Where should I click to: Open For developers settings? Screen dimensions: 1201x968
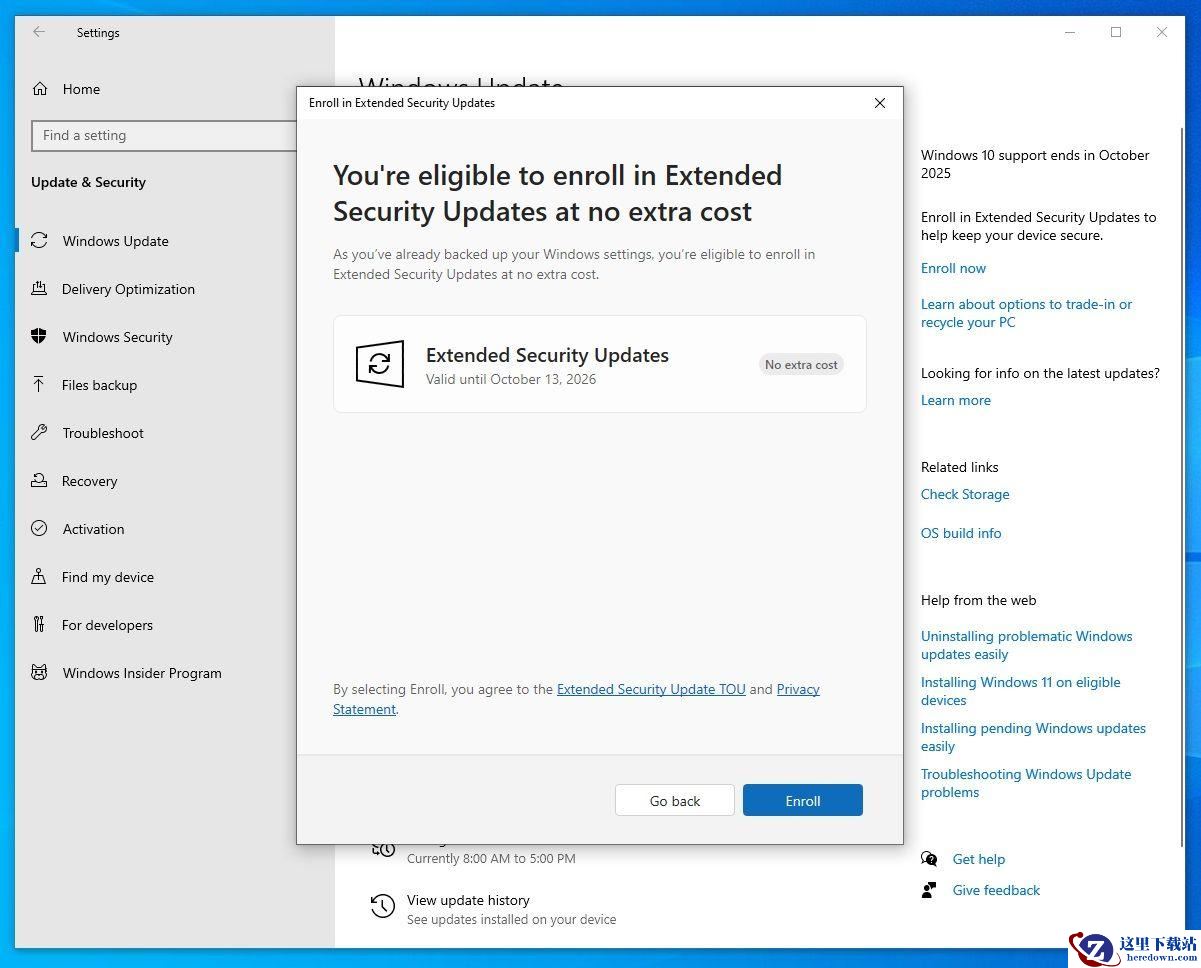tap(107, 625)
